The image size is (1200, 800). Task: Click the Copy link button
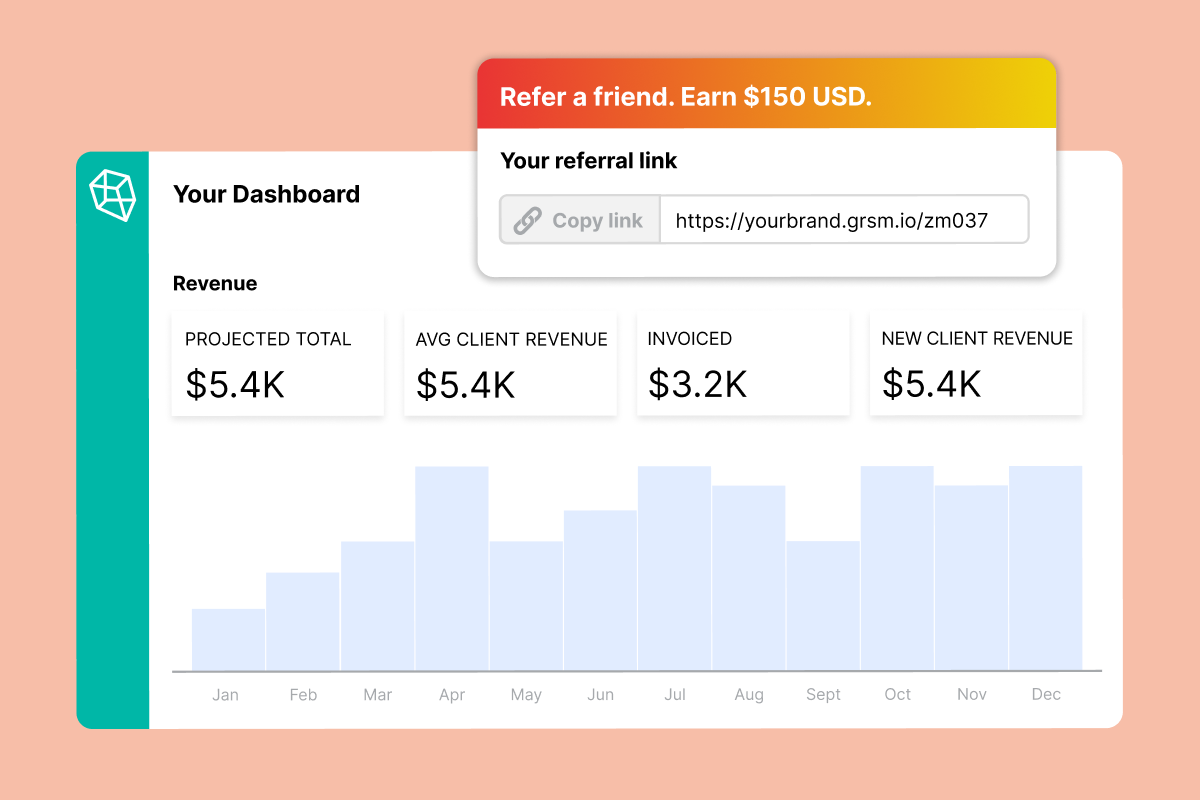pyautogui.click(x=578, y=219)
